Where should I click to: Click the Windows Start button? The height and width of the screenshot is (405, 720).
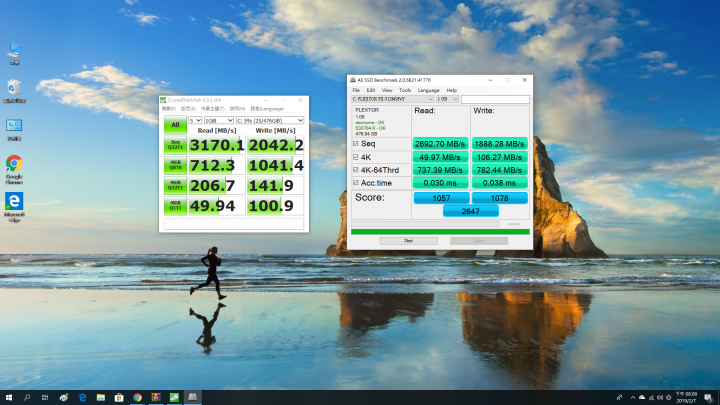[7, 397]
